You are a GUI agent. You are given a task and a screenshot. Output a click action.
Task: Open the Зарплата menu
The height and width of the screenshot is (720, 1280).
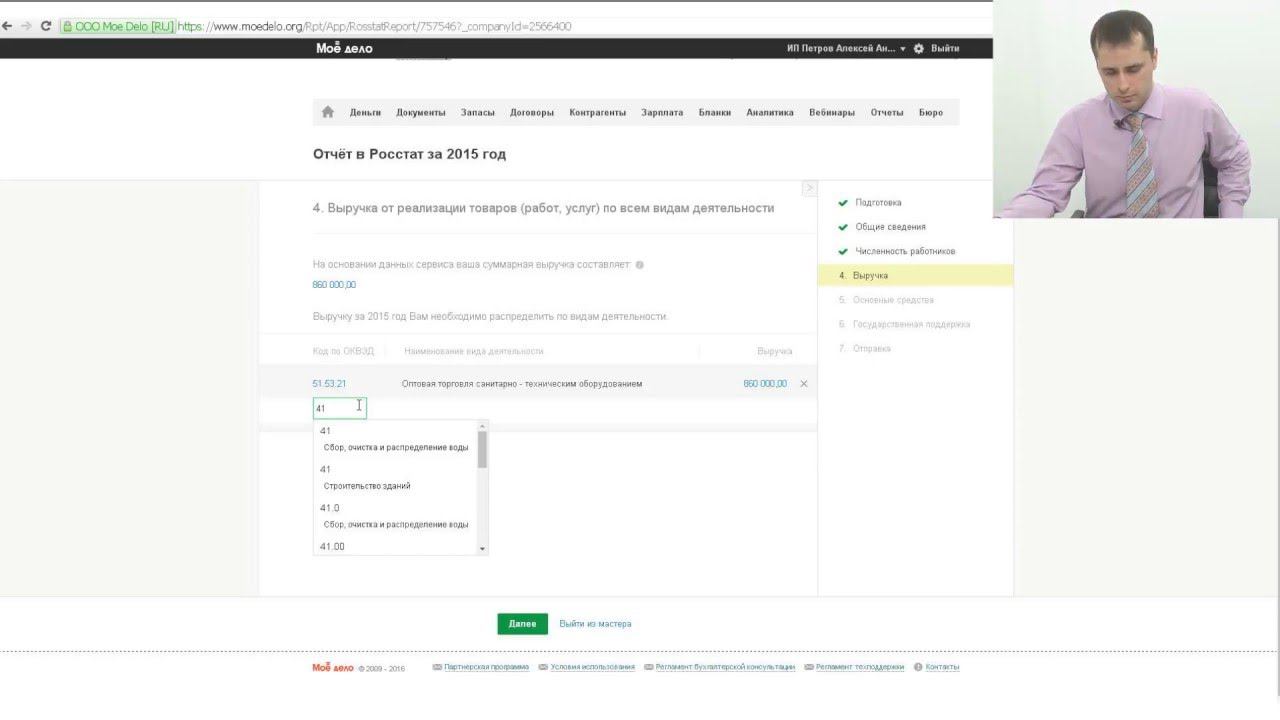pos(662,113)
